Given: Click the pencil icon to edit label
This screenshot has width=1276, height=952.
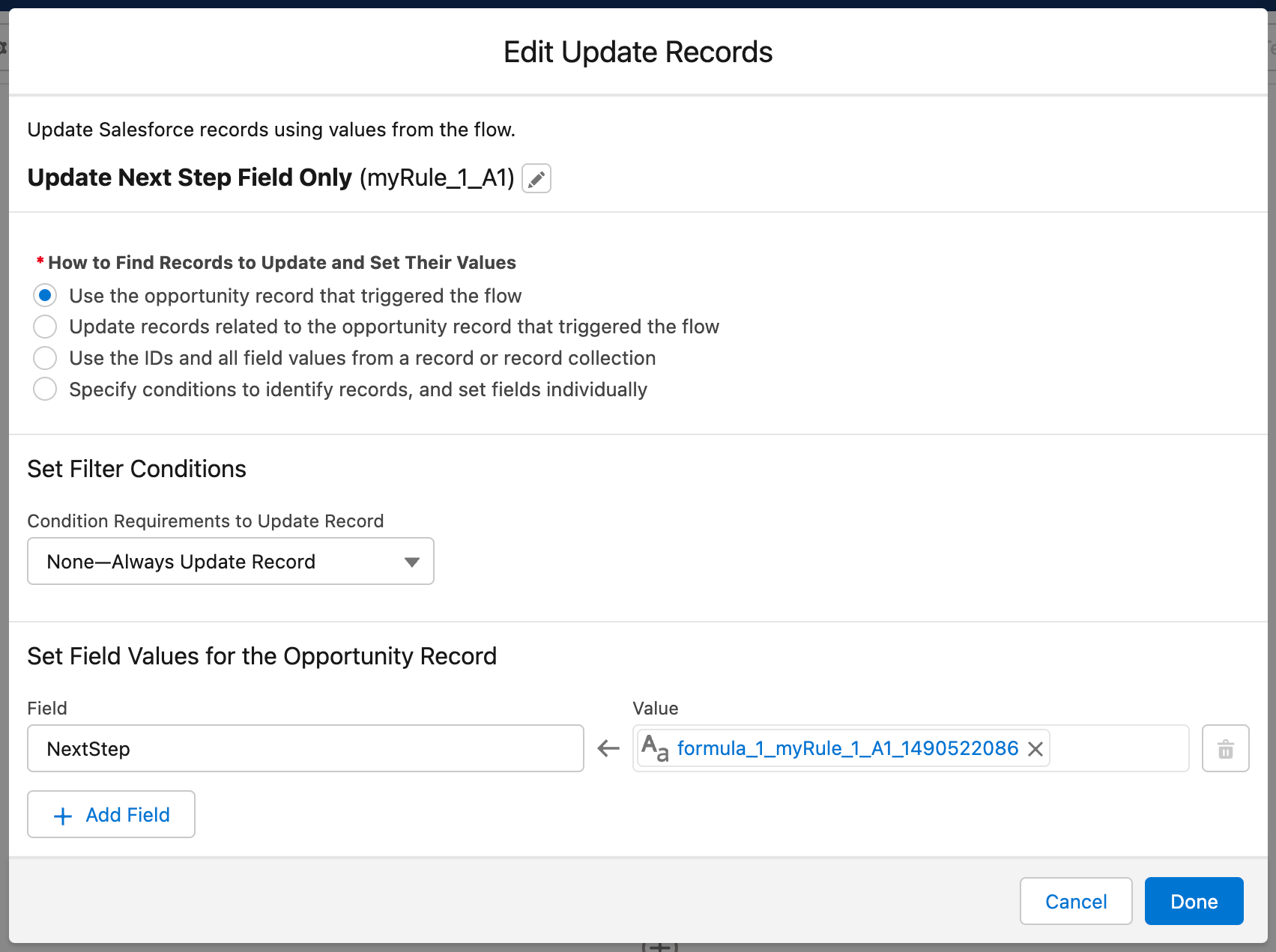Looking at the screenshot, I should coord(536,179).
